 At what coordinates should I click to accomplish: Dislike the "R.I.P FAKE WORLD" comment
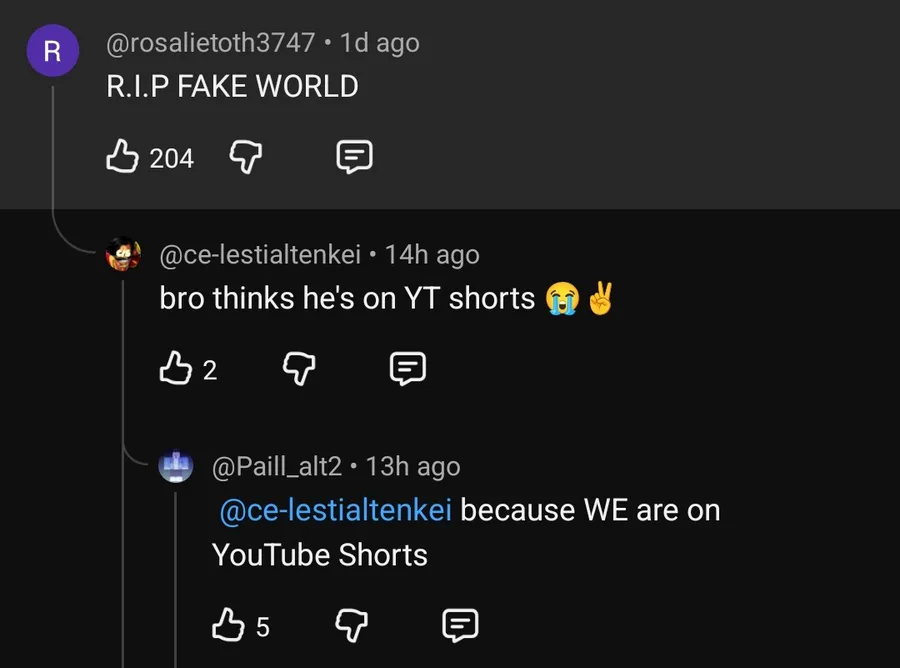pos(245,156)
